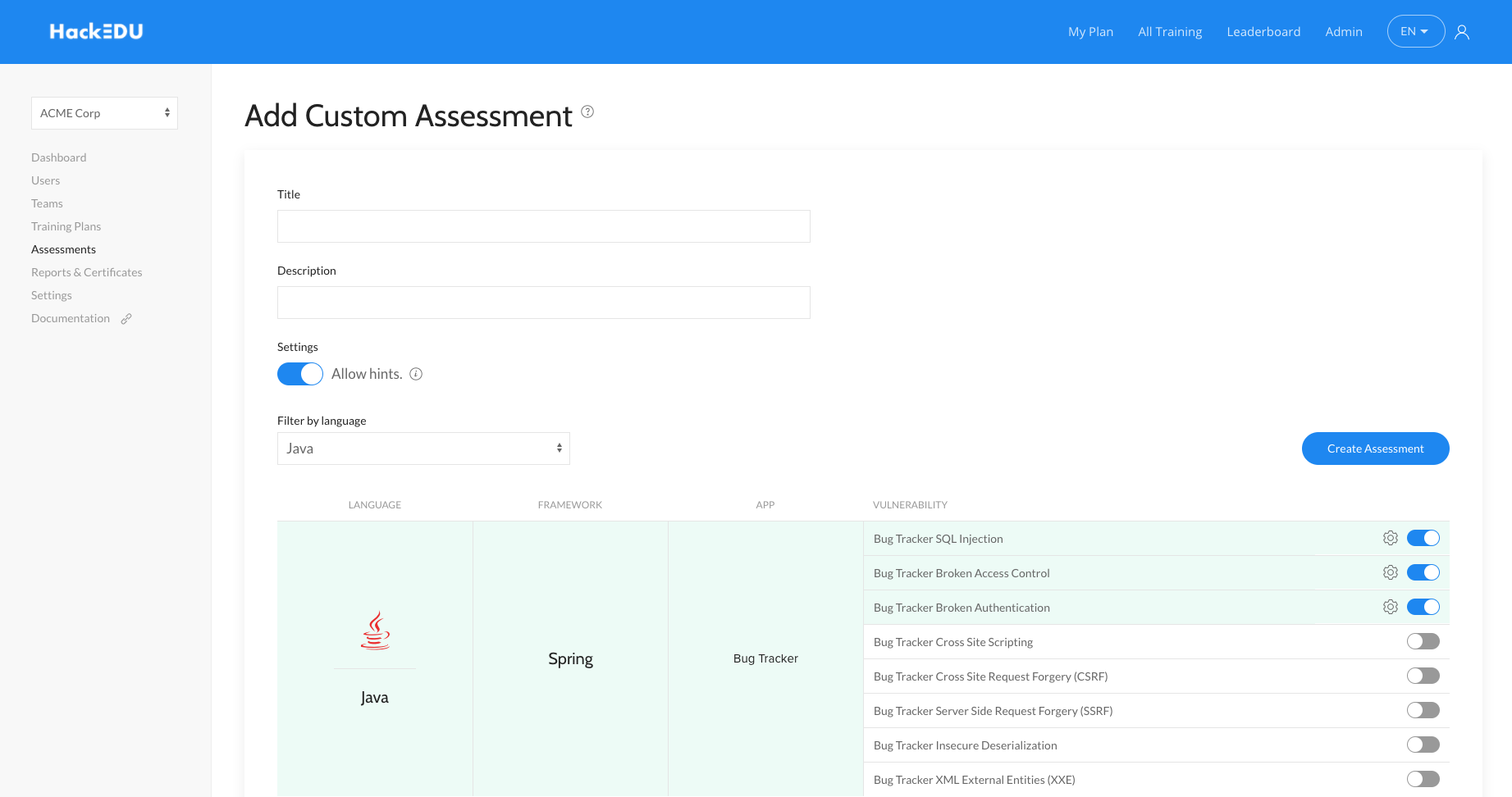The width and height of the screenshot is (1512, 797).
Task: Open settings gear for Bug Tracker SQL Injection
Action: [1390, 538]
